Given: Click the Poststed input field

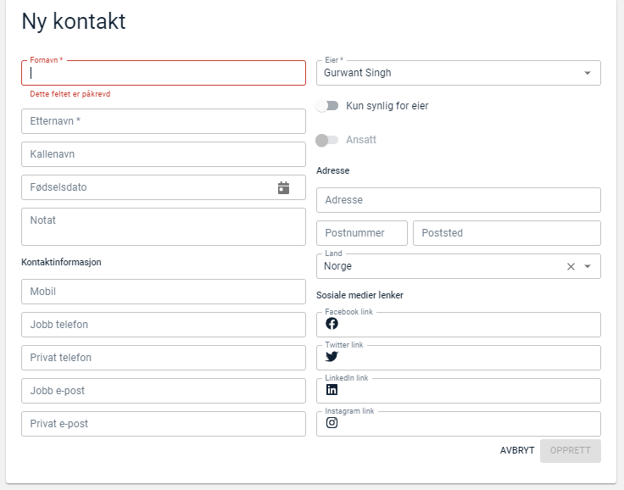Looking at the screenshot, I should click(x=506, y=233).
